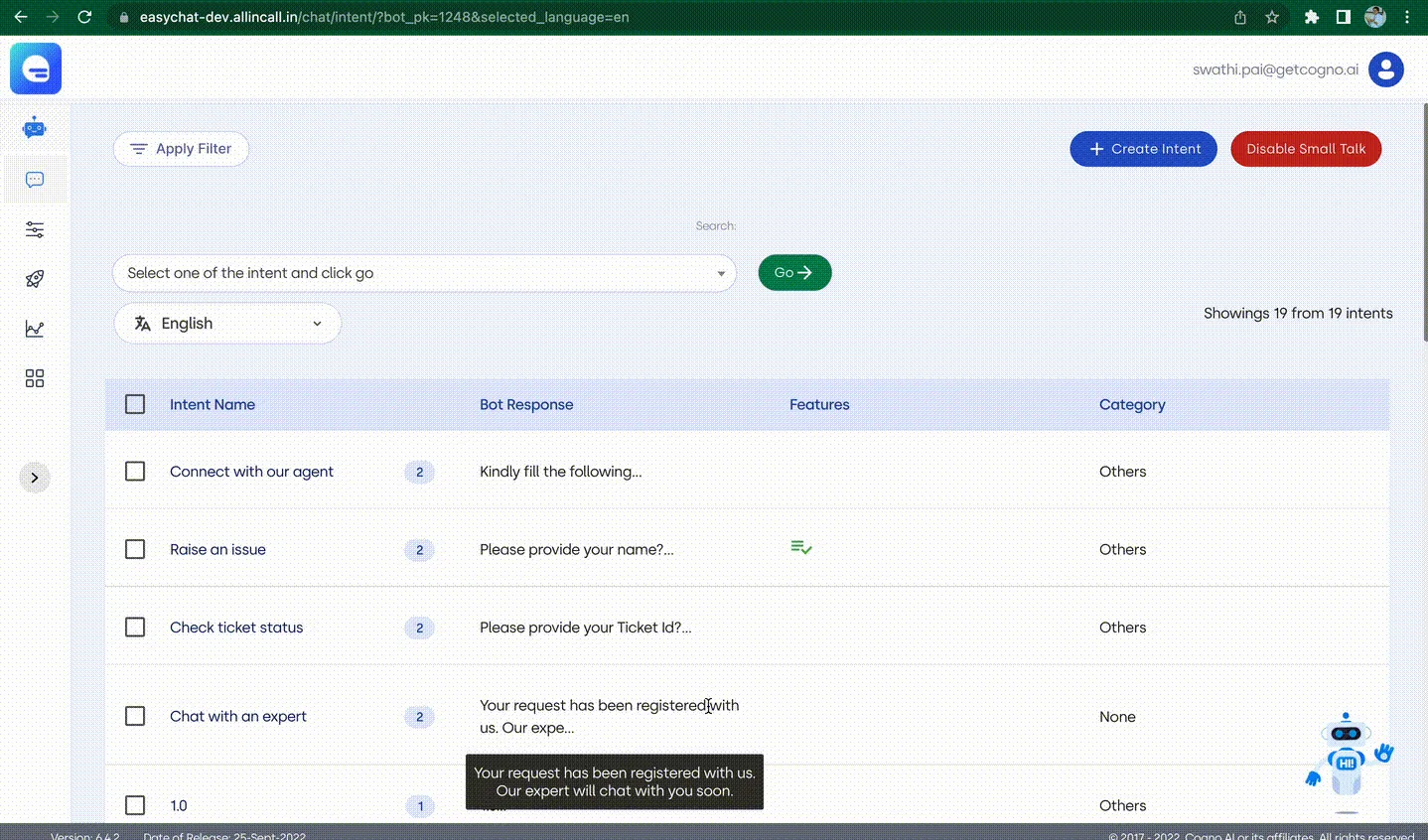Open the analytics chart sidebar icon
The image size is (1428, 840).
[35, 329]
